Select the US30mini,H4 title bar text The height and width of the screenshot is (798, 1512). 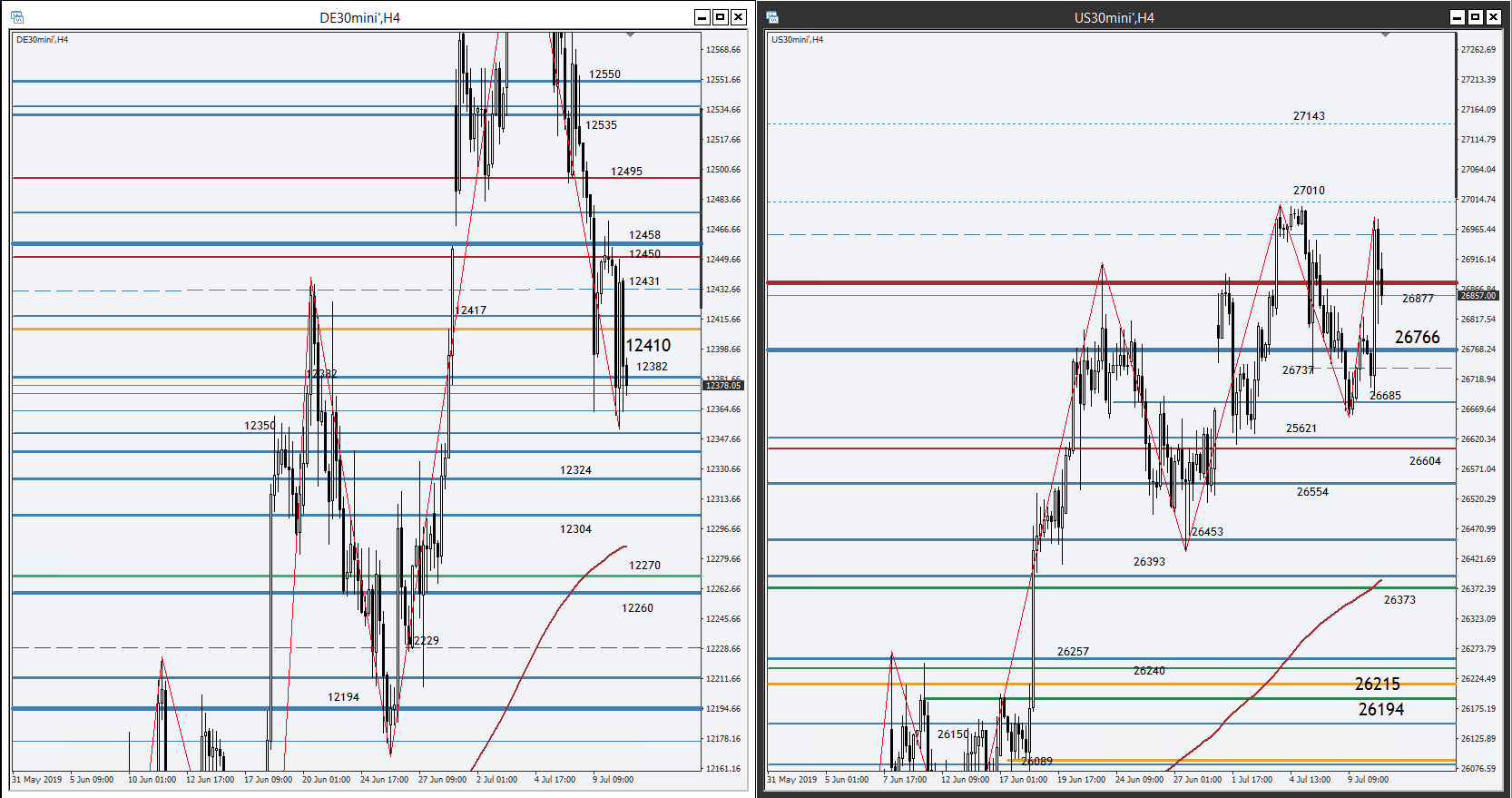coord(1114,18)
